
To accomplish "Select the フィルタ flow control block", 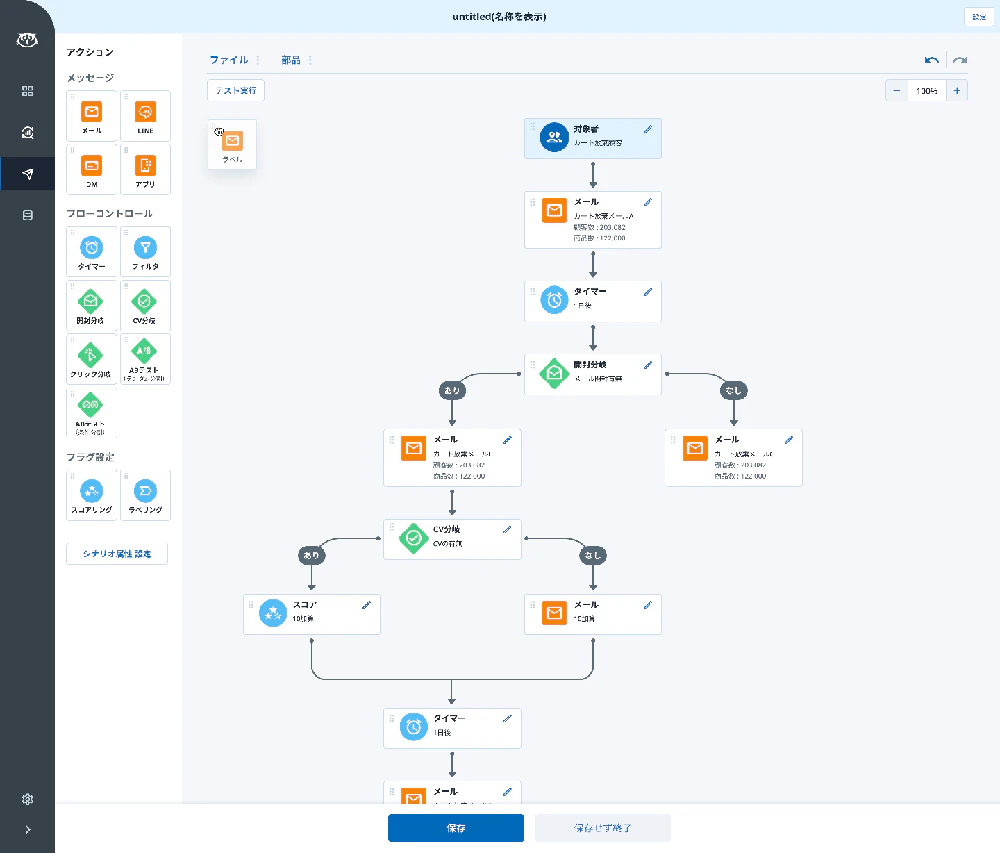I will pos(145,252).
